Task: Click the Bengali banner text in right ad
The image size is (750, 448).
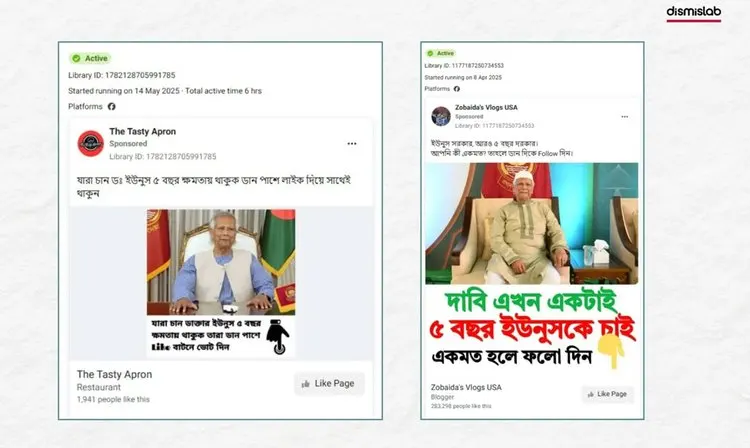Action: click(531, 329)
